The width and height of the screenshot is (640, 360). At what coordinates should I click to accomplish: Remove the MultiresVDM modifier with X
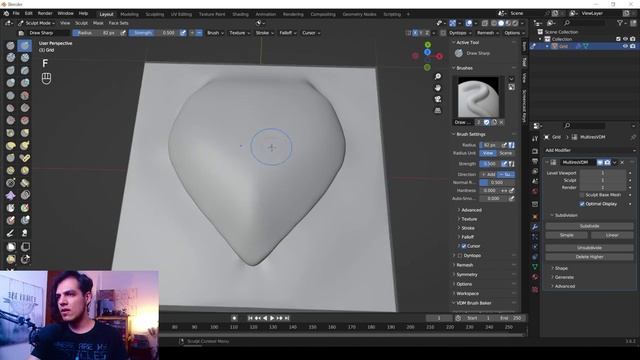(x=622, y=162)
